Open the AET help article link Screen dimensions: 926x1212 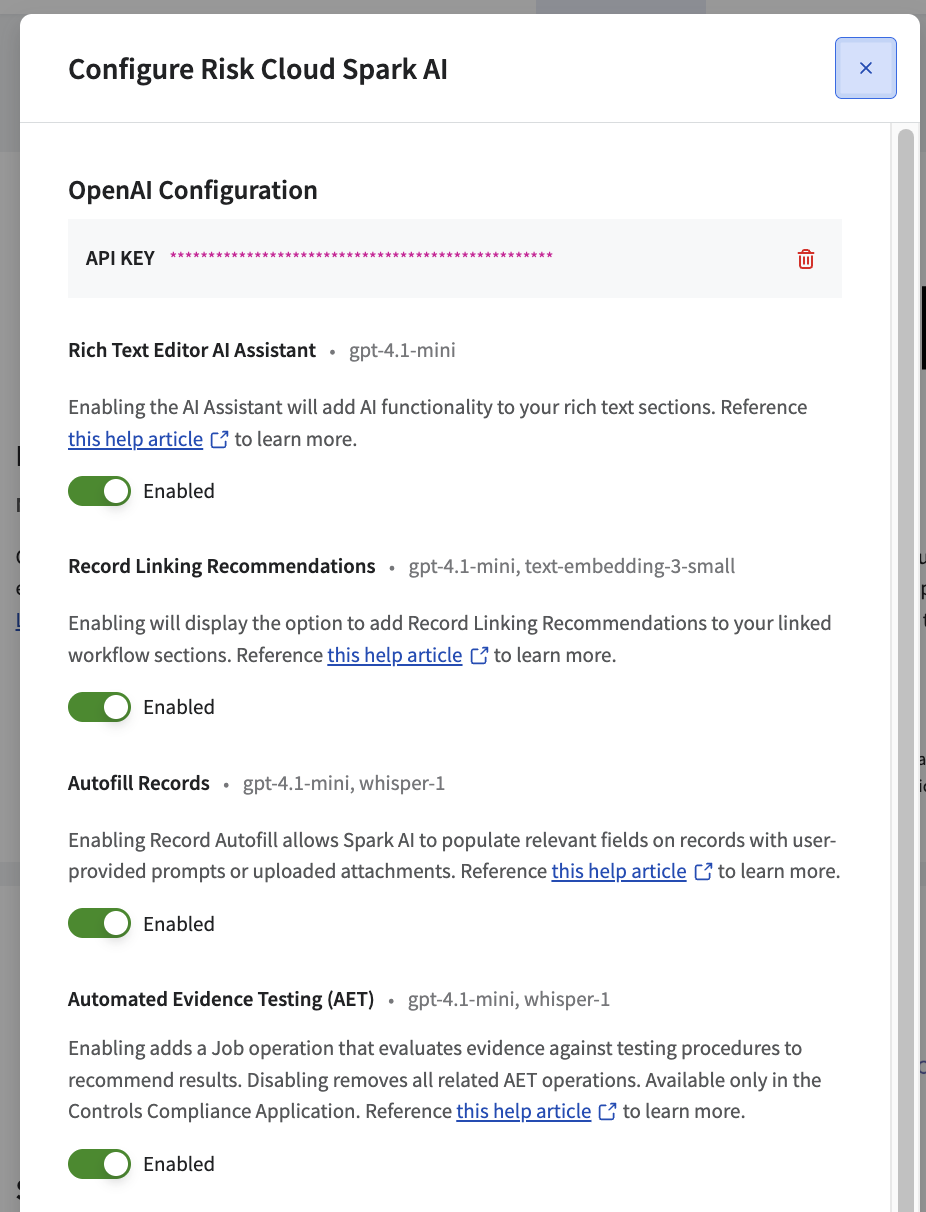(524, 1112)
